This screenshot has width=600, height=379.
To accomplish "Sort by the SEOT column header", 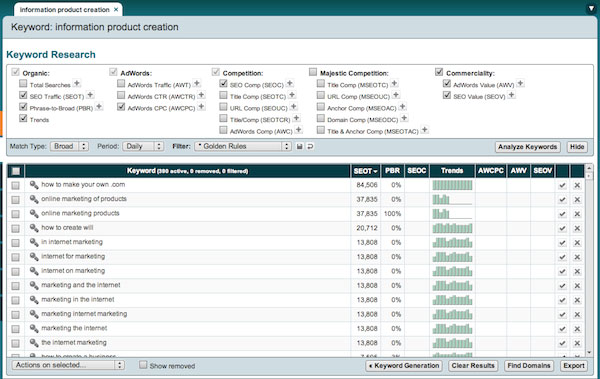I will point(365,171).
